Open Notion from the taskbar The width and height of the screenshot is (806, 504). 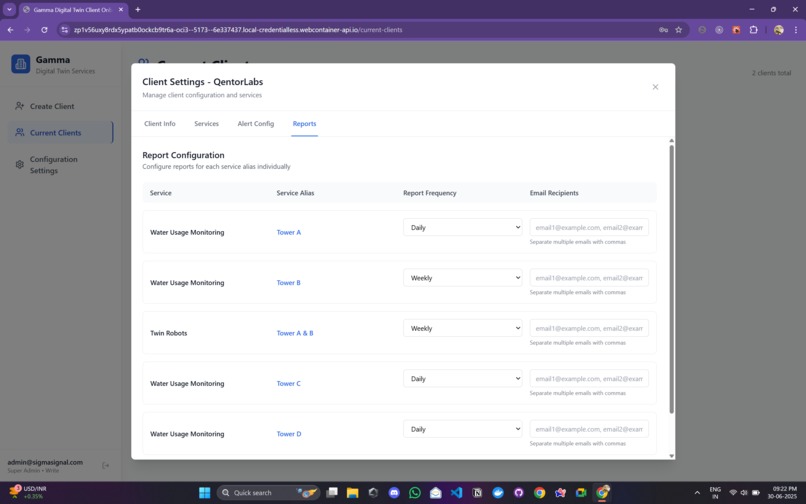(477, 493)
